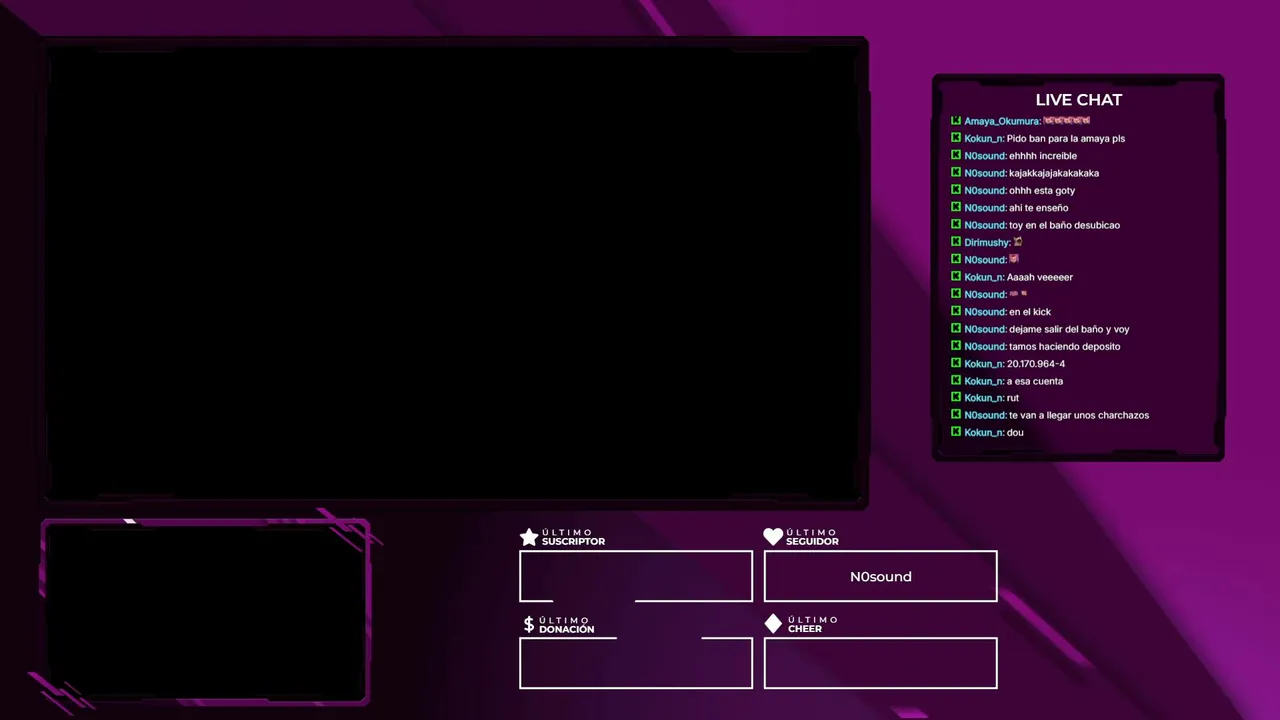1280x720 pixels.
Task: Click the 'ÚLTIMO SEGUIDOR' label
Action: click(812, 537)
